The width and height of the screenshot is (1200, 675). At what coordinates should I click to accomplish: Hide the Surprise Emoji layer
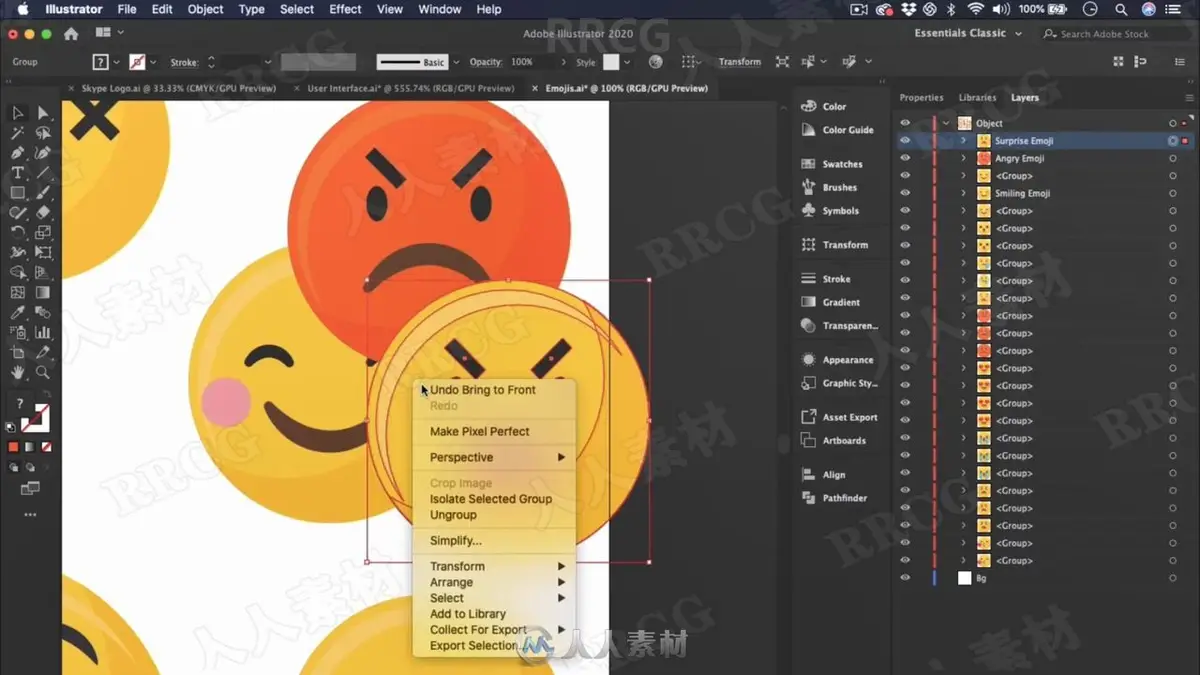click(x=905, y=141)
